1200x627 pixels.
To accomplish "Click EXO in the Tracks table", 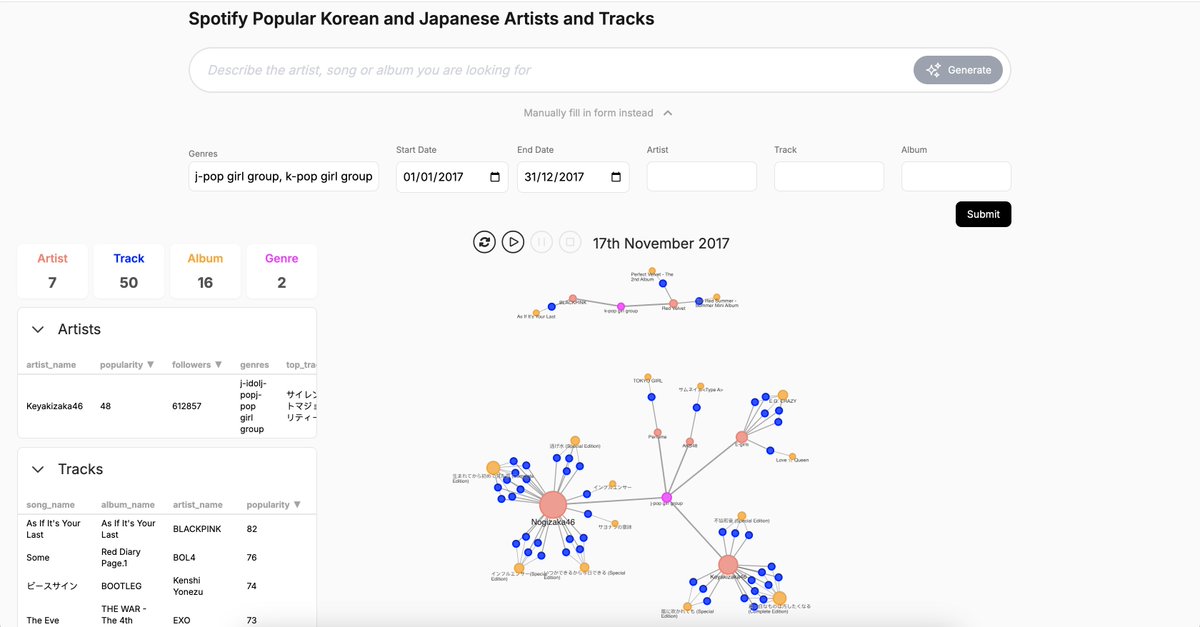I will [x=182, y=620].
